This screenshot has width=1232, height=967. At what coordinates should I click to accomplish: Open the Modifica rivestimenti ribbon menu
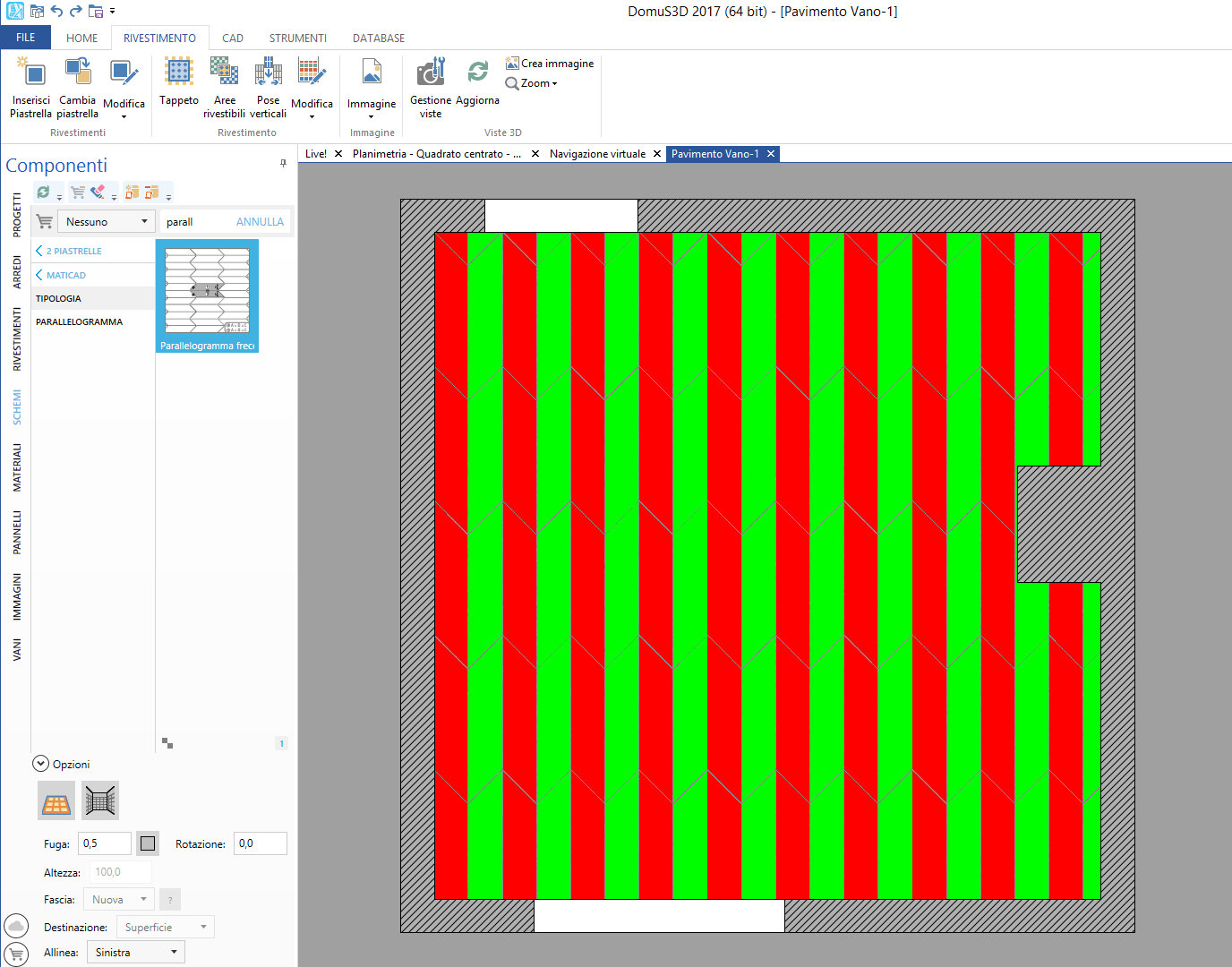124,88
